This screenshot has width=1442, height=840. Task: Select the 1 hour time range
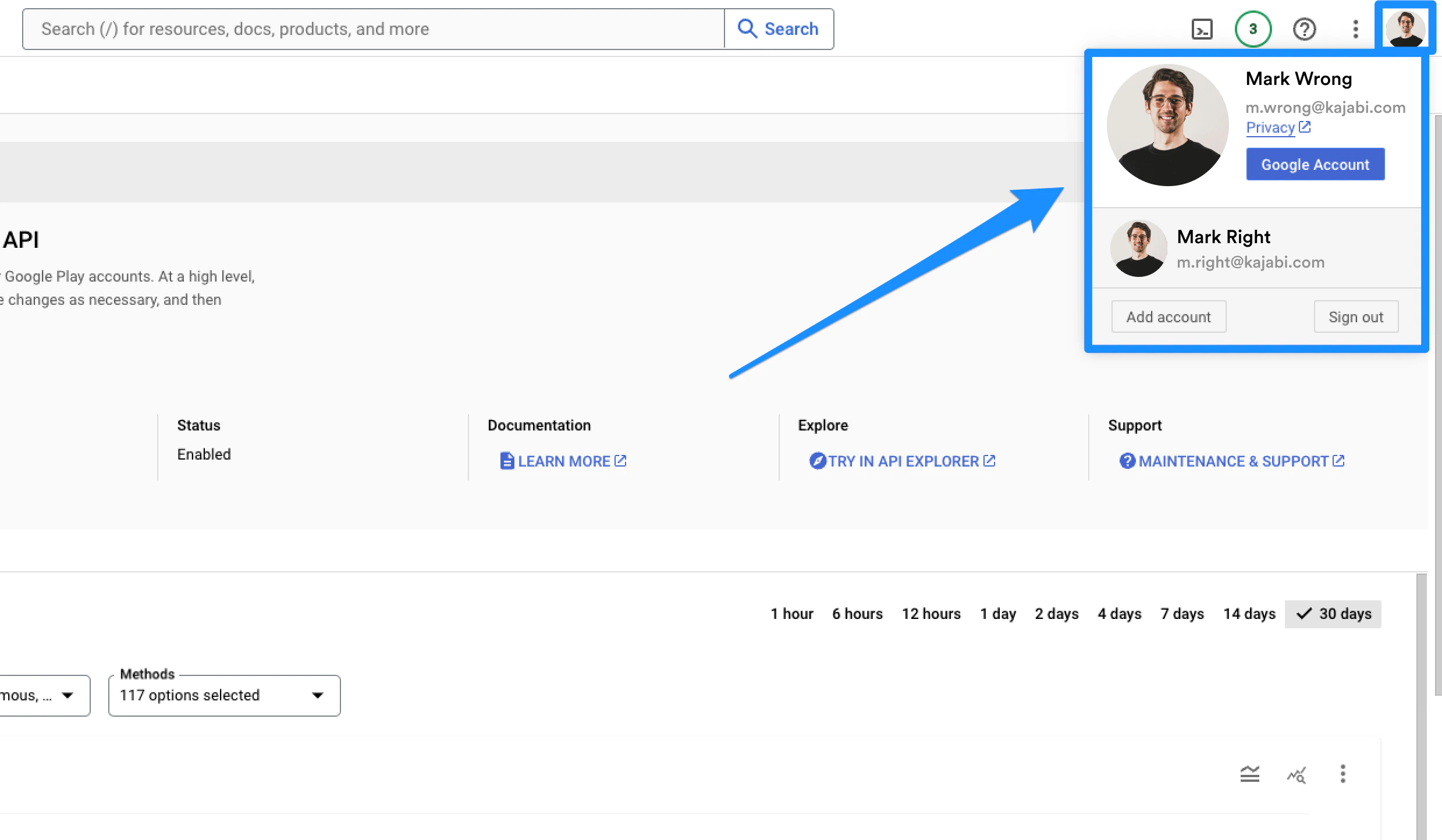(792, 614)
